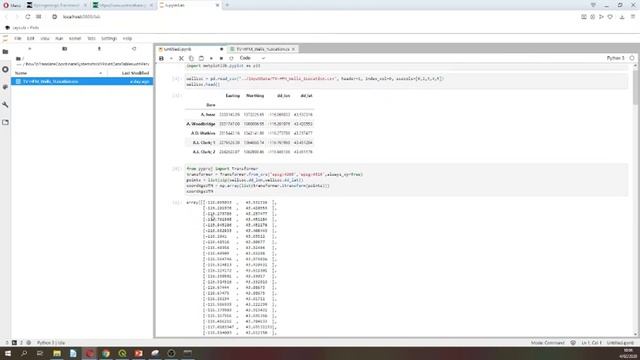
Task: Create a new launcher with the plus icon
Action: tap(30, 49)
